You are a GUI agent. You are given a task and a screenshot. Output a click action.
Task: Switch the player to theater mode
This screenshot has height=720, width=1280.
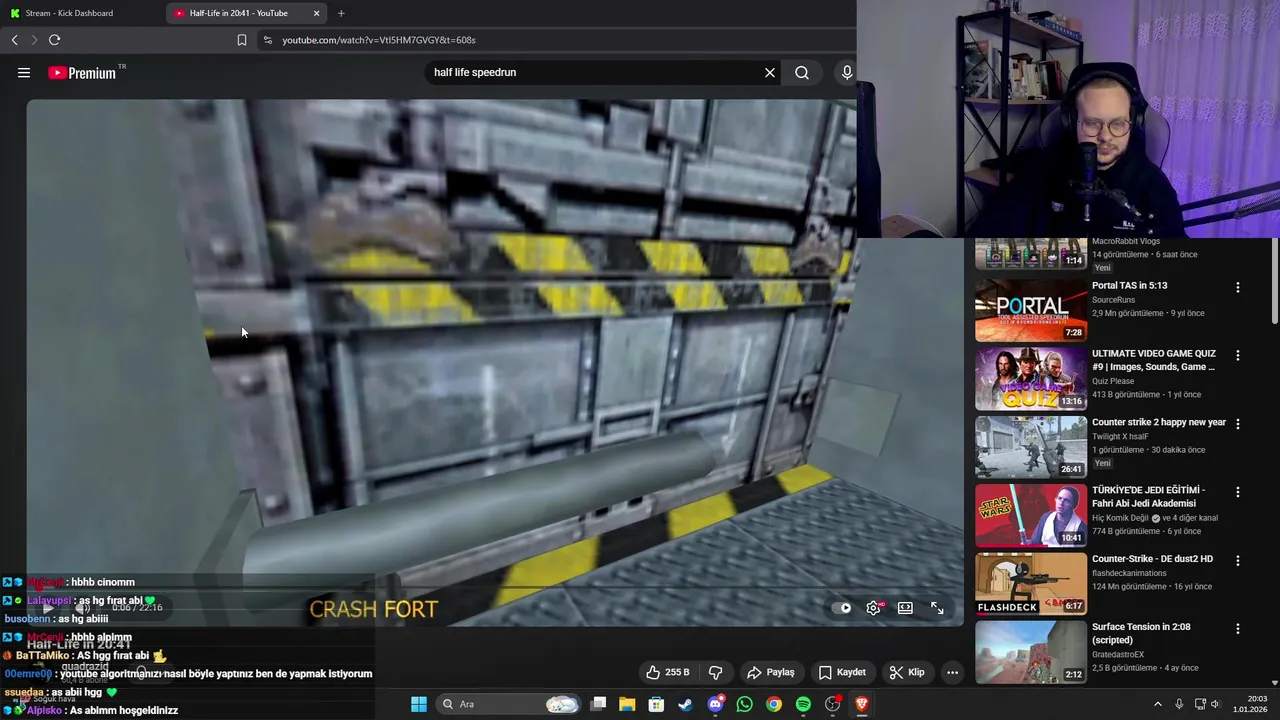pyautogui.click(x=905, y=608)
